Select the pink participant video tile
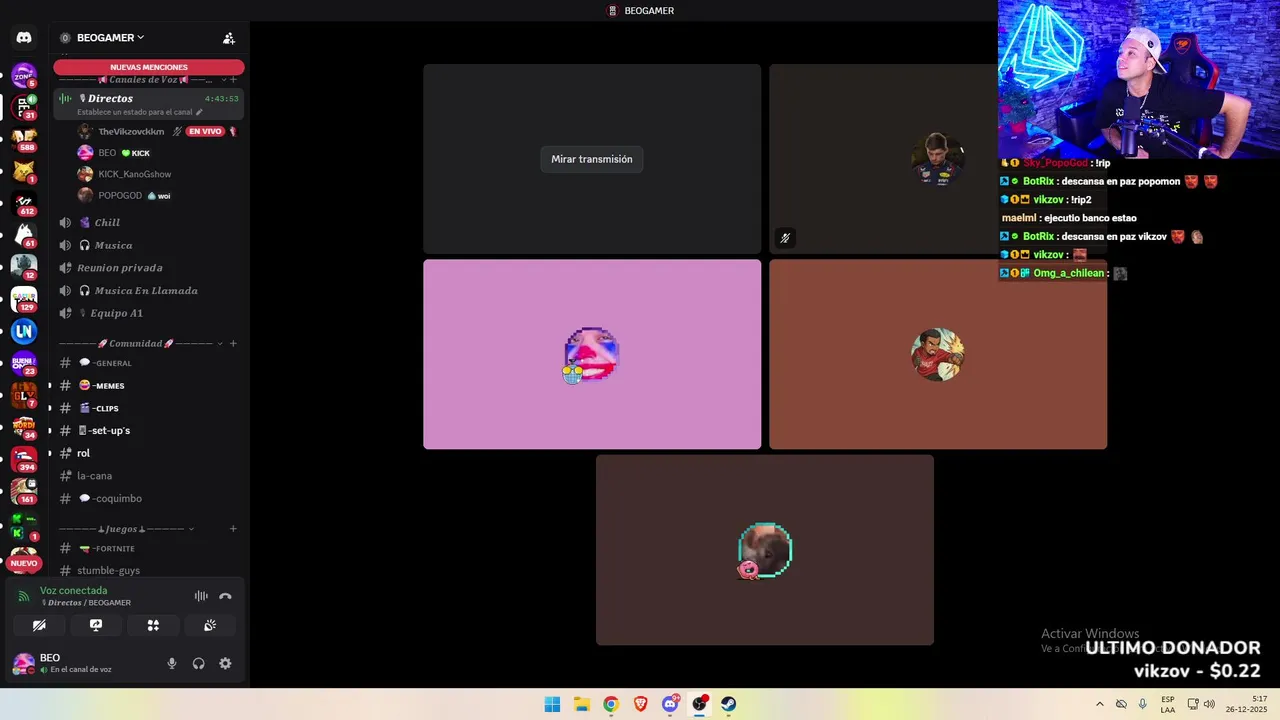 pos(592,354)
